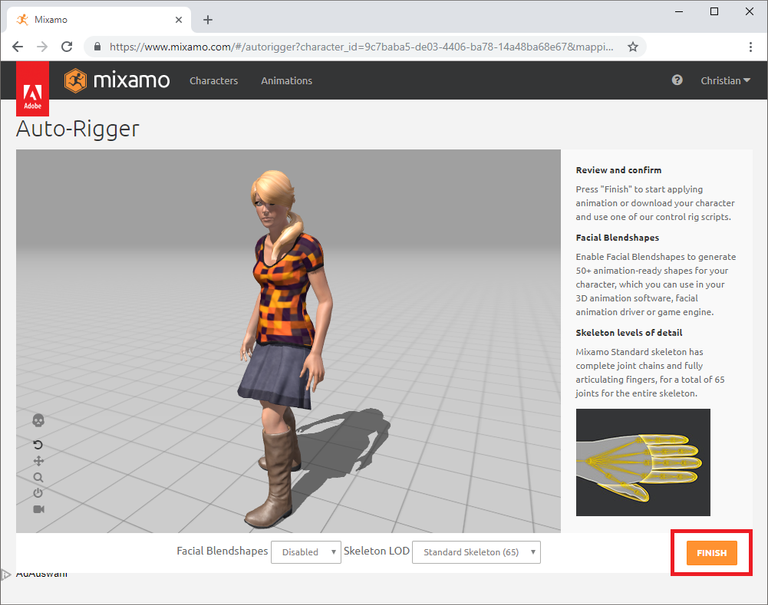Click the orange Finish button
The height and width of the screenshot is (605, 768).
pyautogui.click(x=712, y=553)
